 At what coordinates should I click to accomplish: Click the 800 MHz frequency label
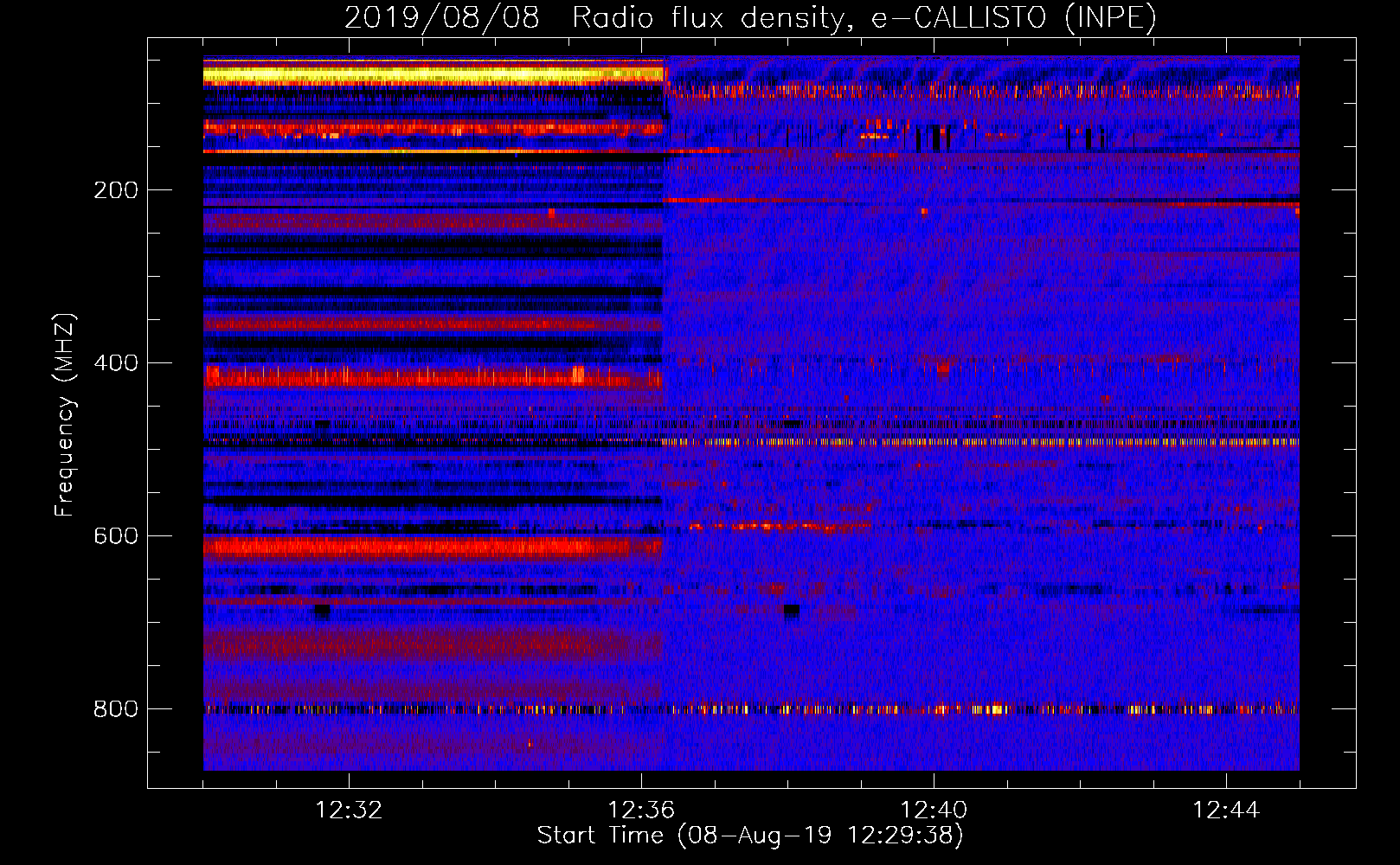coord(116,709)
